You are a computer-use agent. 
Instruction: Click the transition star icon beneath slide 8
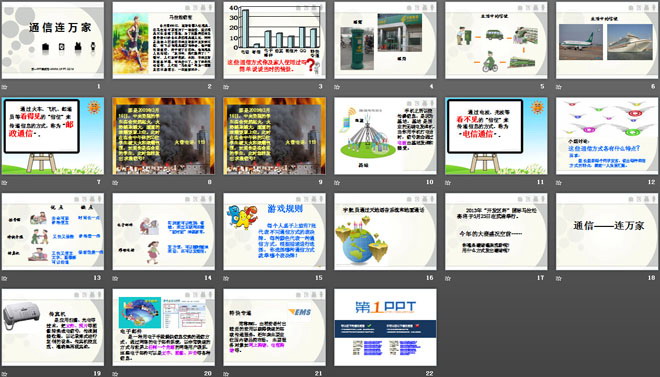[x=115, y=183]
